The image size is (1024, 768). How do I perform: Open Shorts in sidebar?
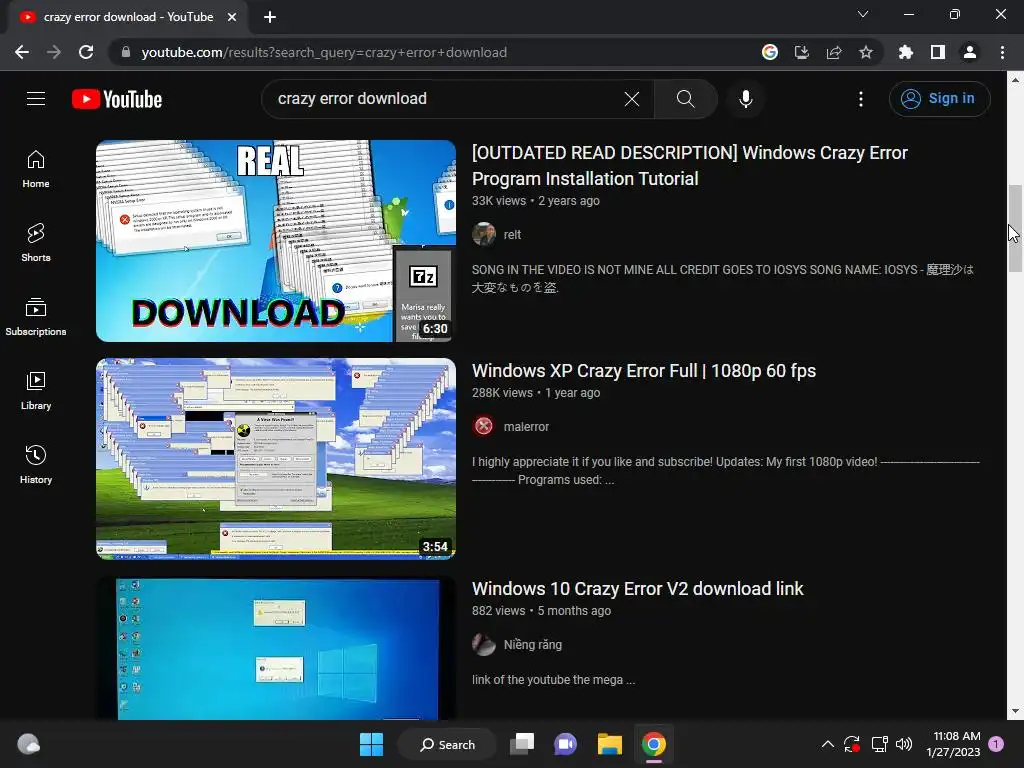click(x=36, y=243)
